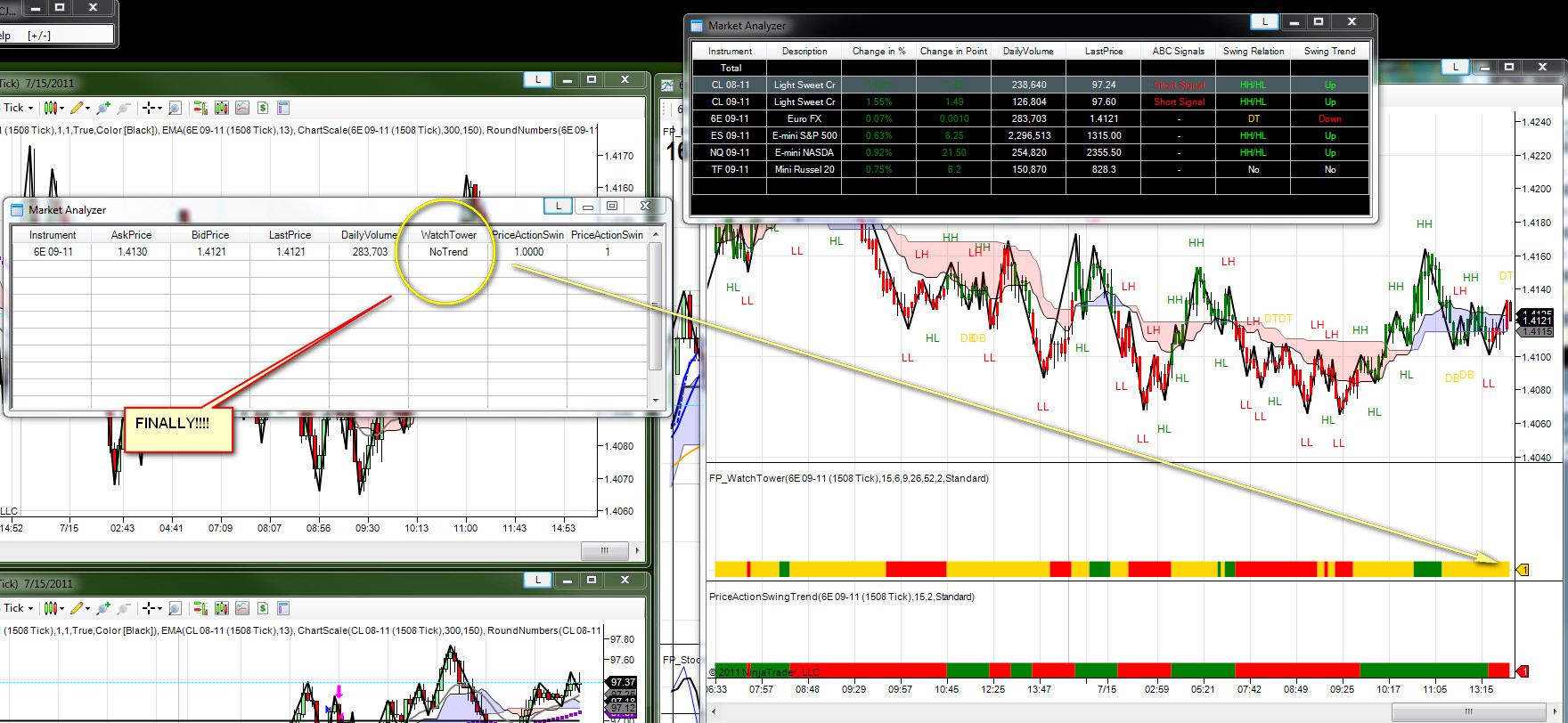The height and width of the screenshot is (723, 1568).
Task: Click the ABC Signals column header
Action: [1178, 51]
